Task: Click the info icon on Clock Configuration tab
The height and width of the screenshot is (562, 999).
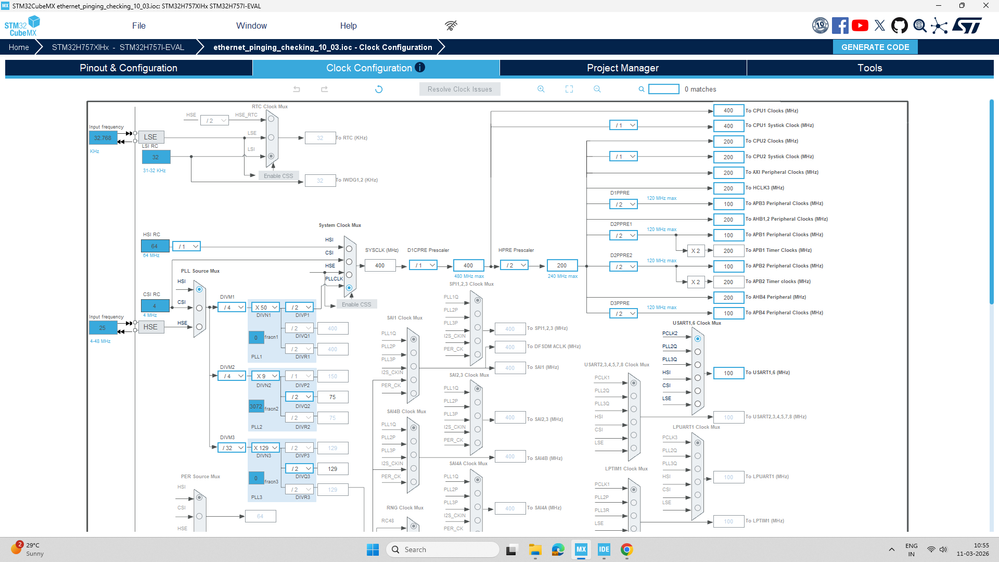Action: click(420, 68)
